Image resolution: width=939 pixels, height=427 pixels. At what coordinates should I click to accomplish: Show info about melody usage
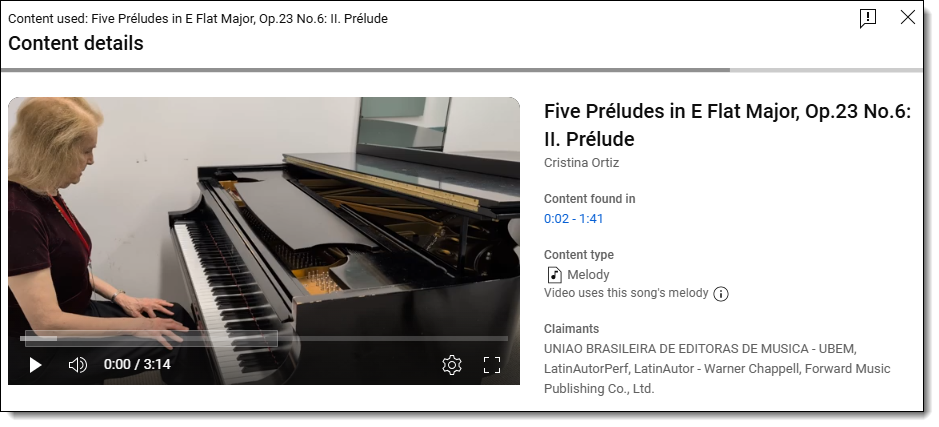coord(721,294)
